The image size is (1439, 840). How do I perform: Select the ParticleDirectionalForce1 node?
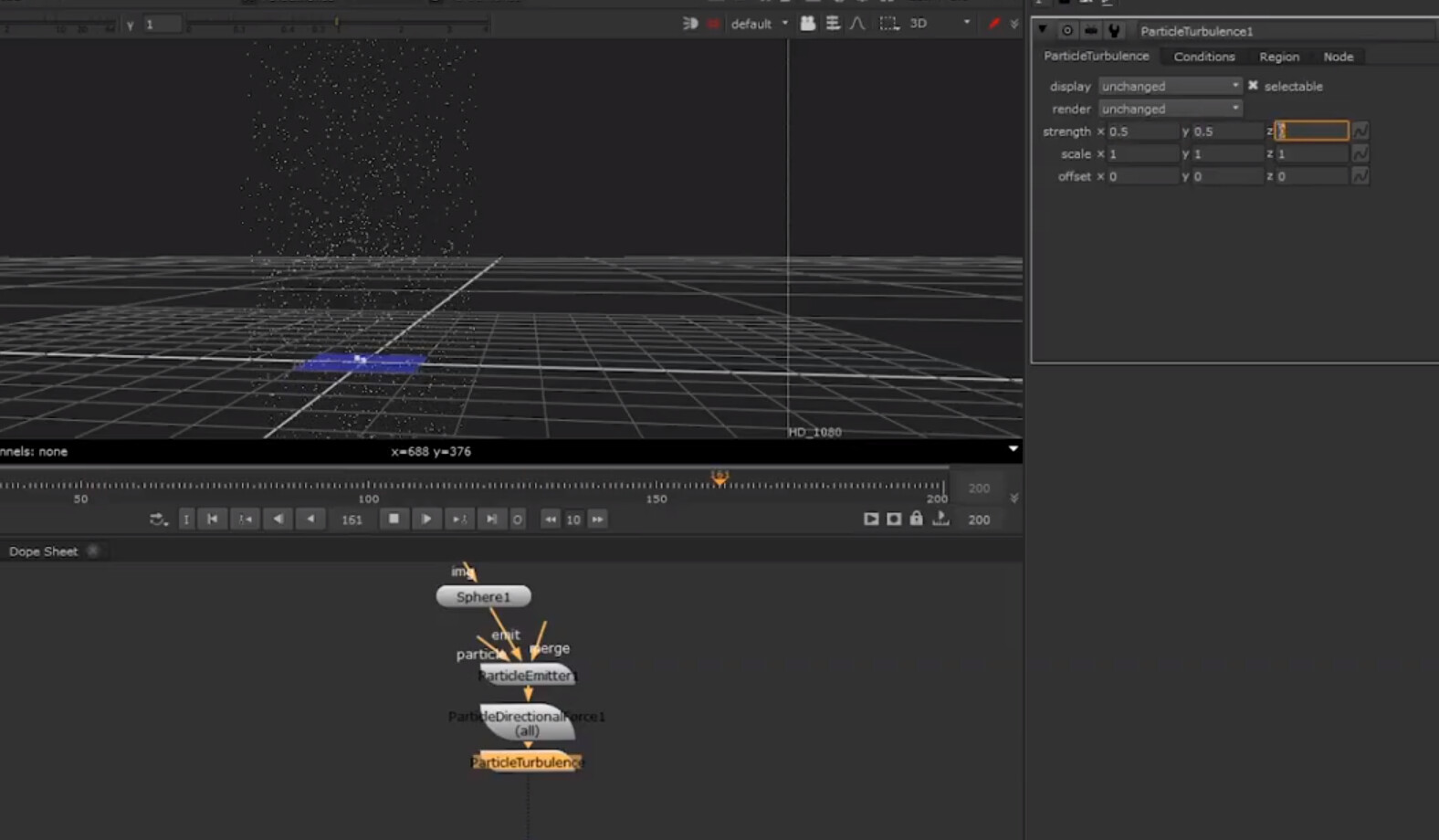[x=528, y=722]
